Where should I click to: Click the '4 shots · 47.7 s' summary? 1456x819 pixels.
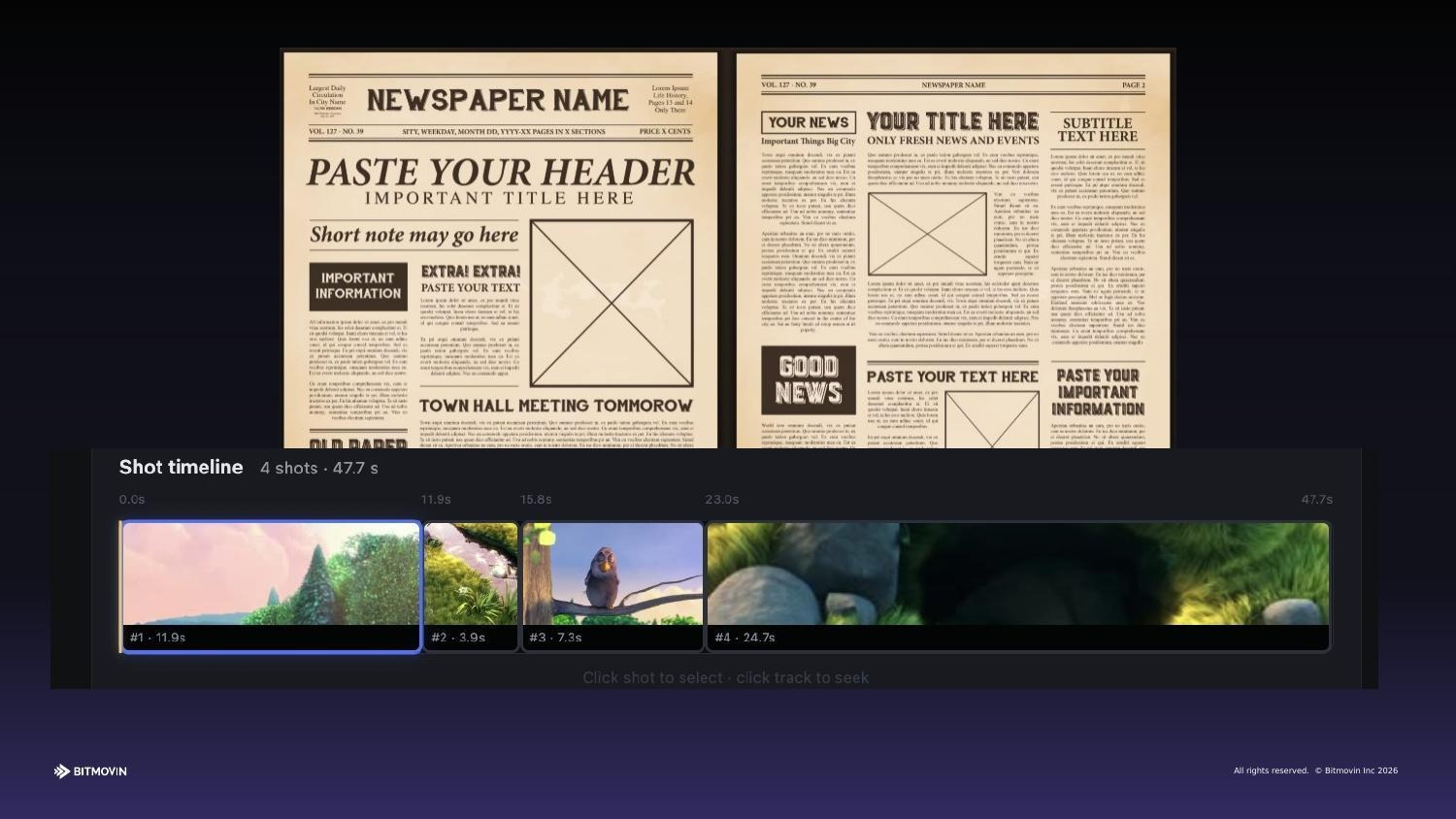pos(319,468)
